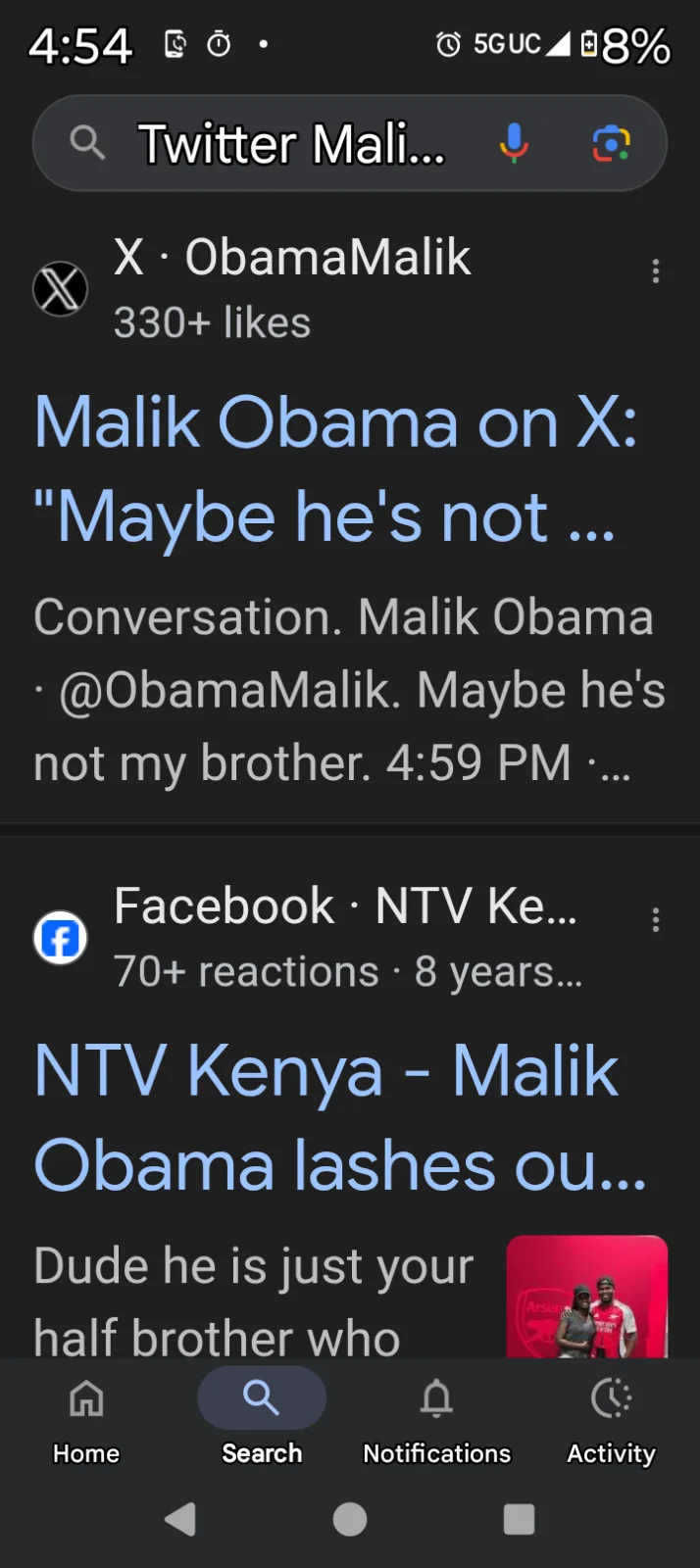Tap the Facebook site logo icon

61,938
